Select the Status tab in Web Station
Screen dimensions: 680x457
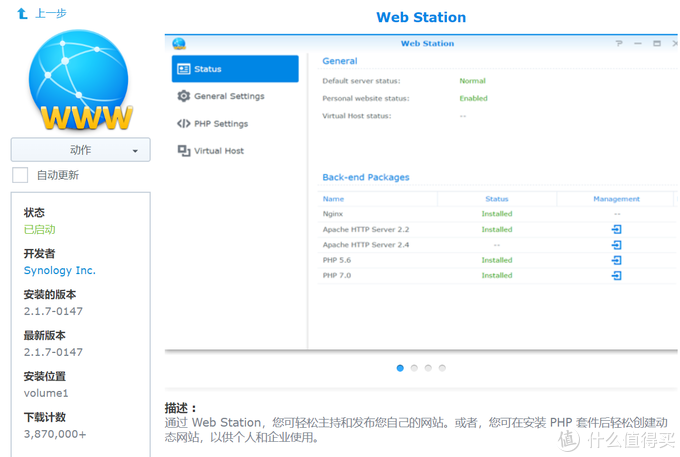[235, 69]
